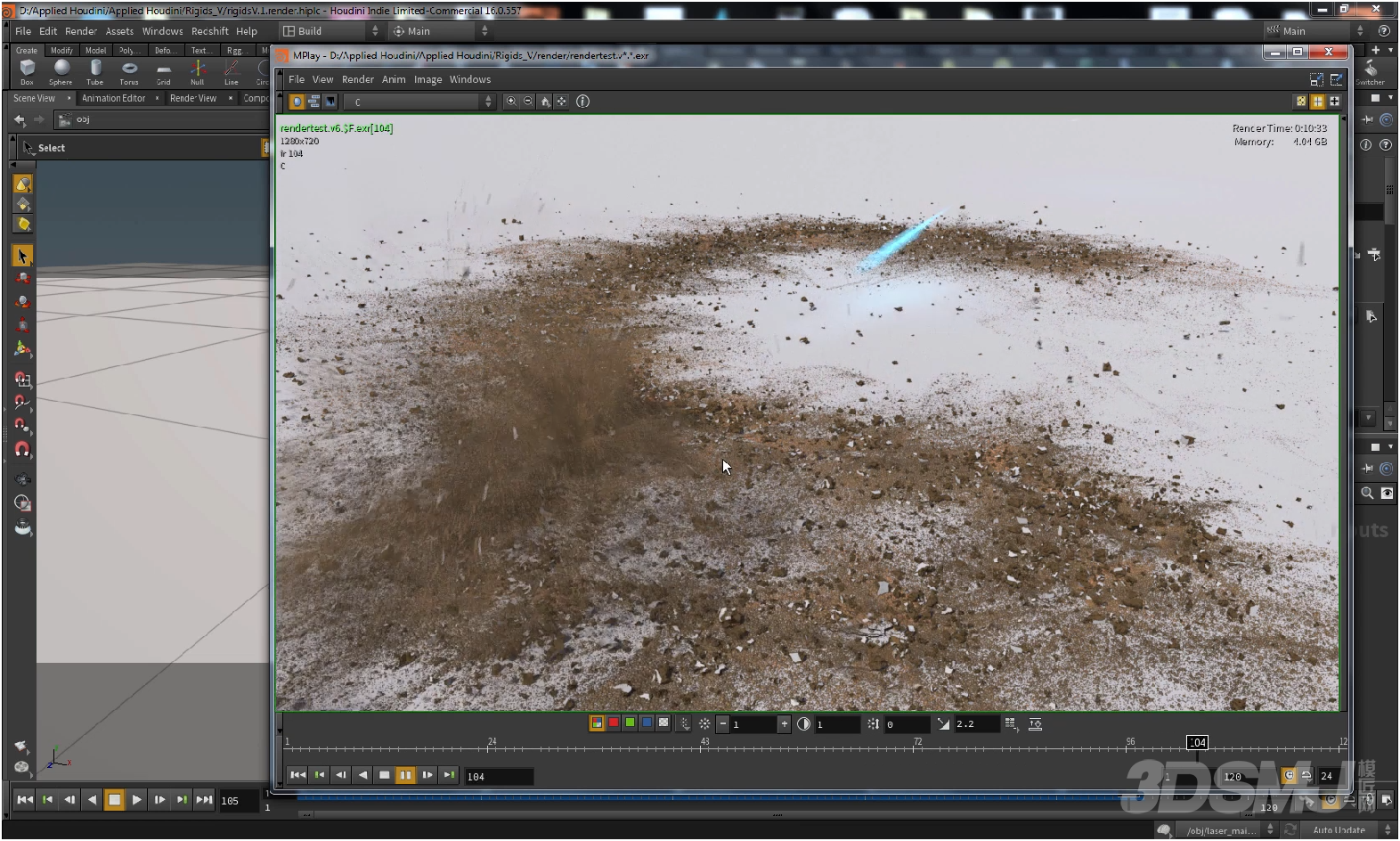Open the MPlay image plane C dropdown

[x=419, y=102]
